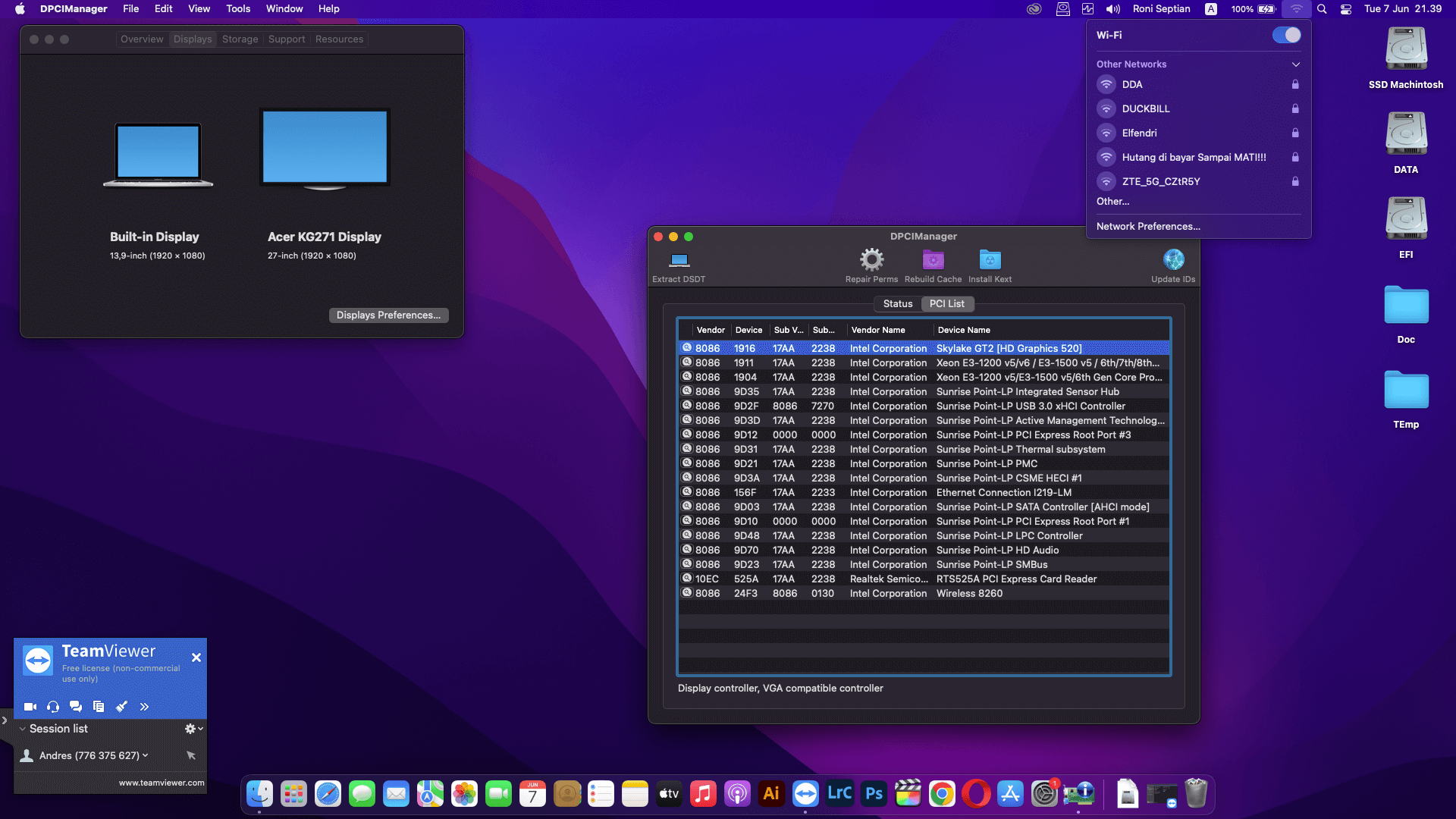The height and width of the screenshot is (819, 1456).
Task: Toggle Wi-Fi off in the network menu
Action: [x=1285, y=35]
